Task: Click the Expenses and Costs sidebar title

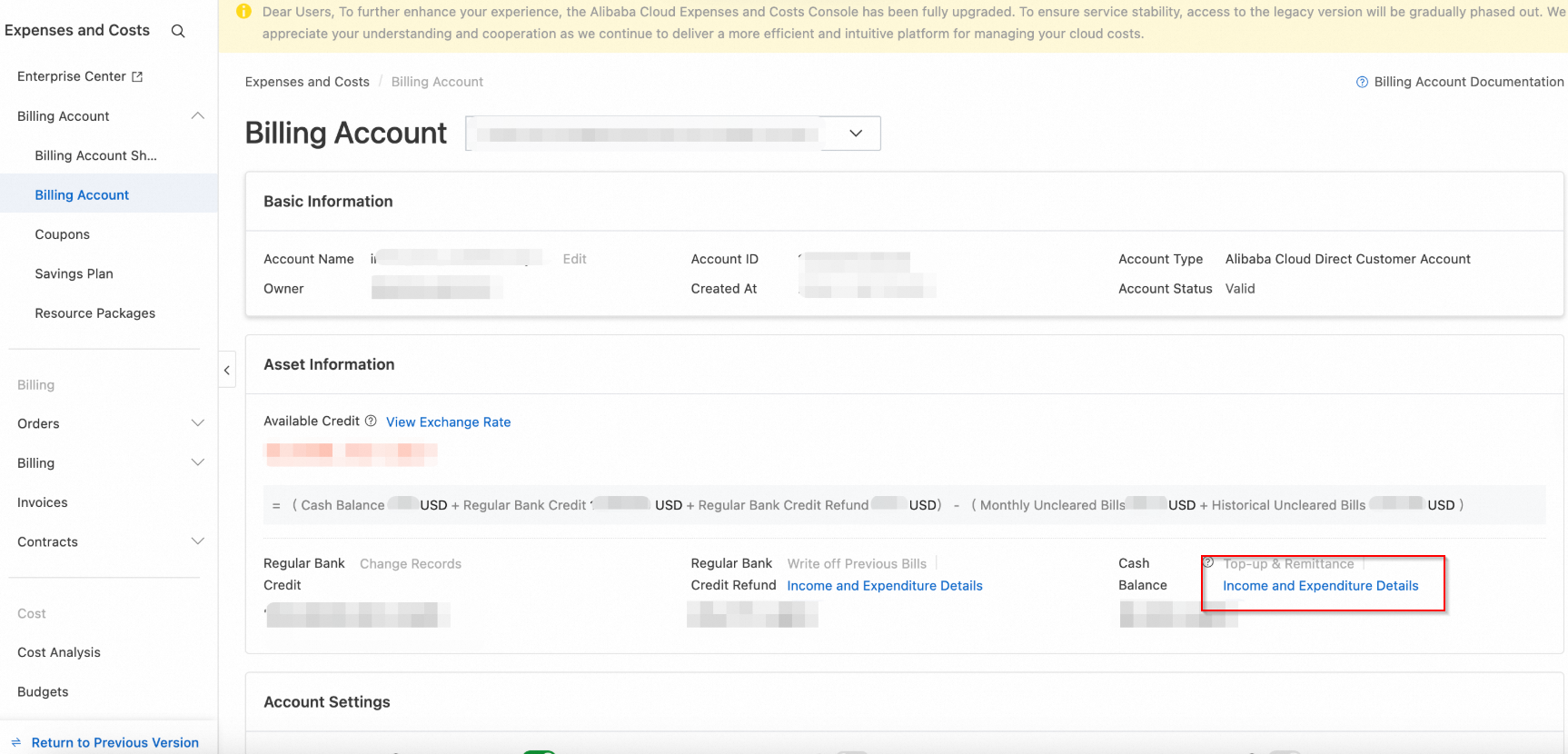Action: 77,30
